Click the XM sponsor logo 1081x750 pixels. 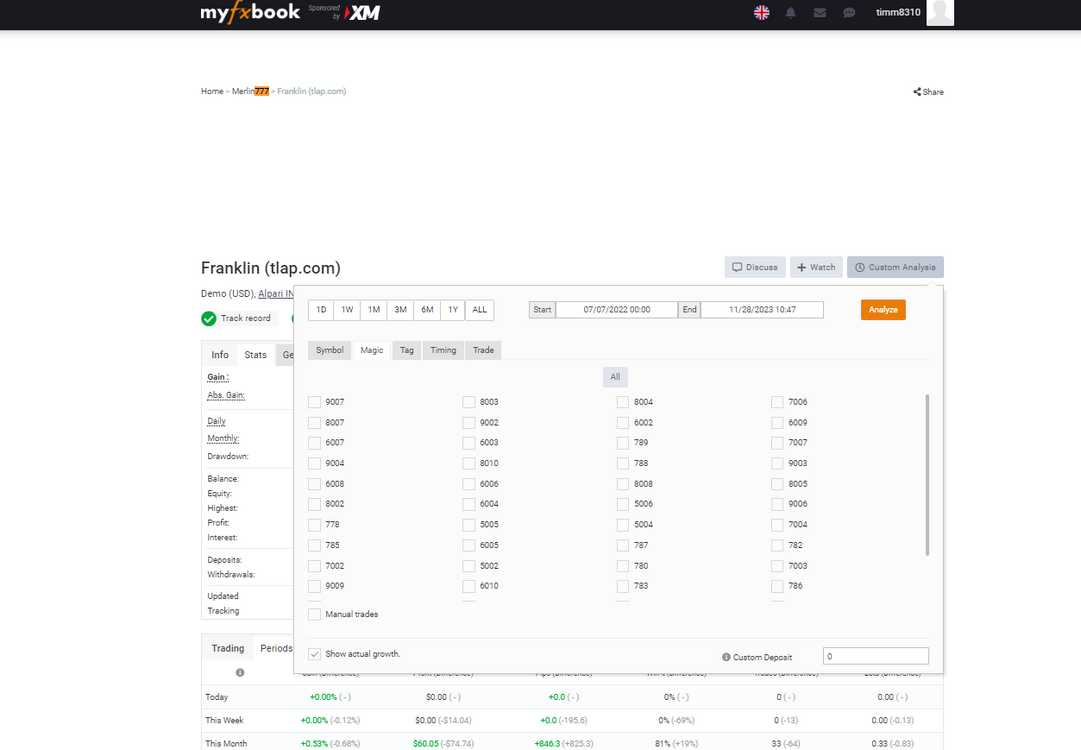click(x=362, y=12)
